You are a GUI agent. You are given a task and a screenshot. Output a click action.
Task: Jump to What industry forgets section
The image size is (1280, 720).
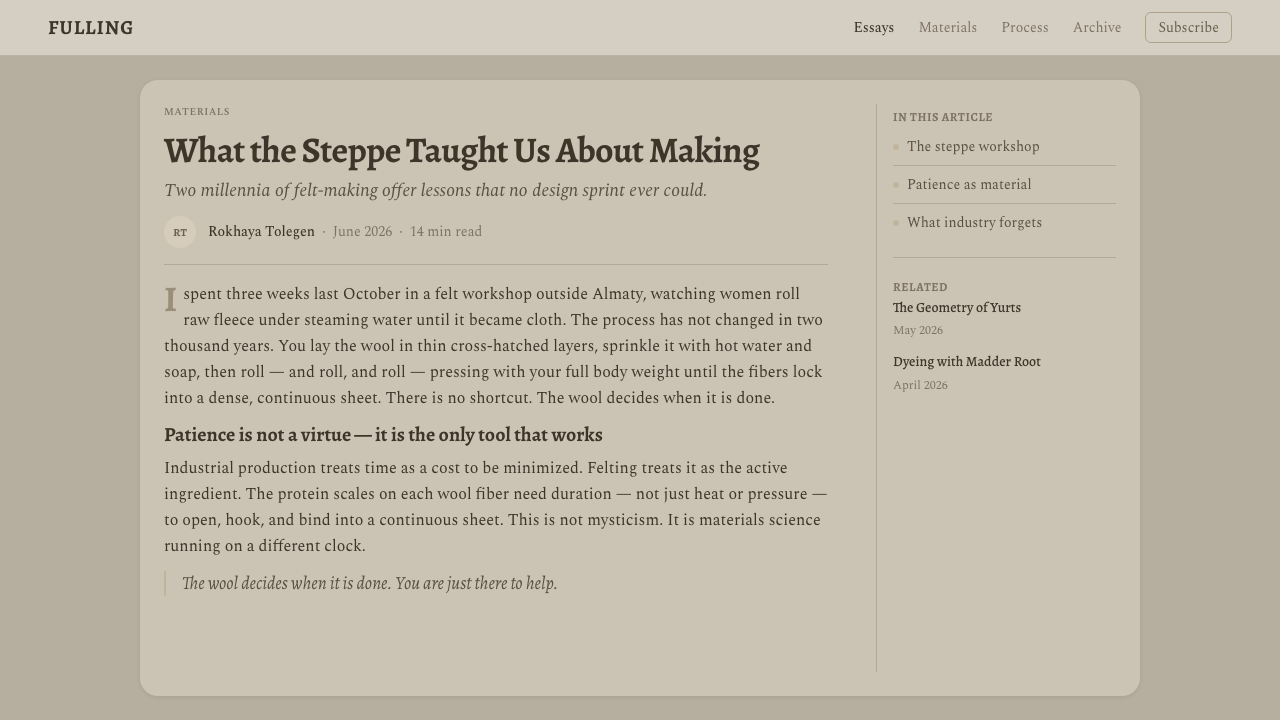click(x=974, y=223)
